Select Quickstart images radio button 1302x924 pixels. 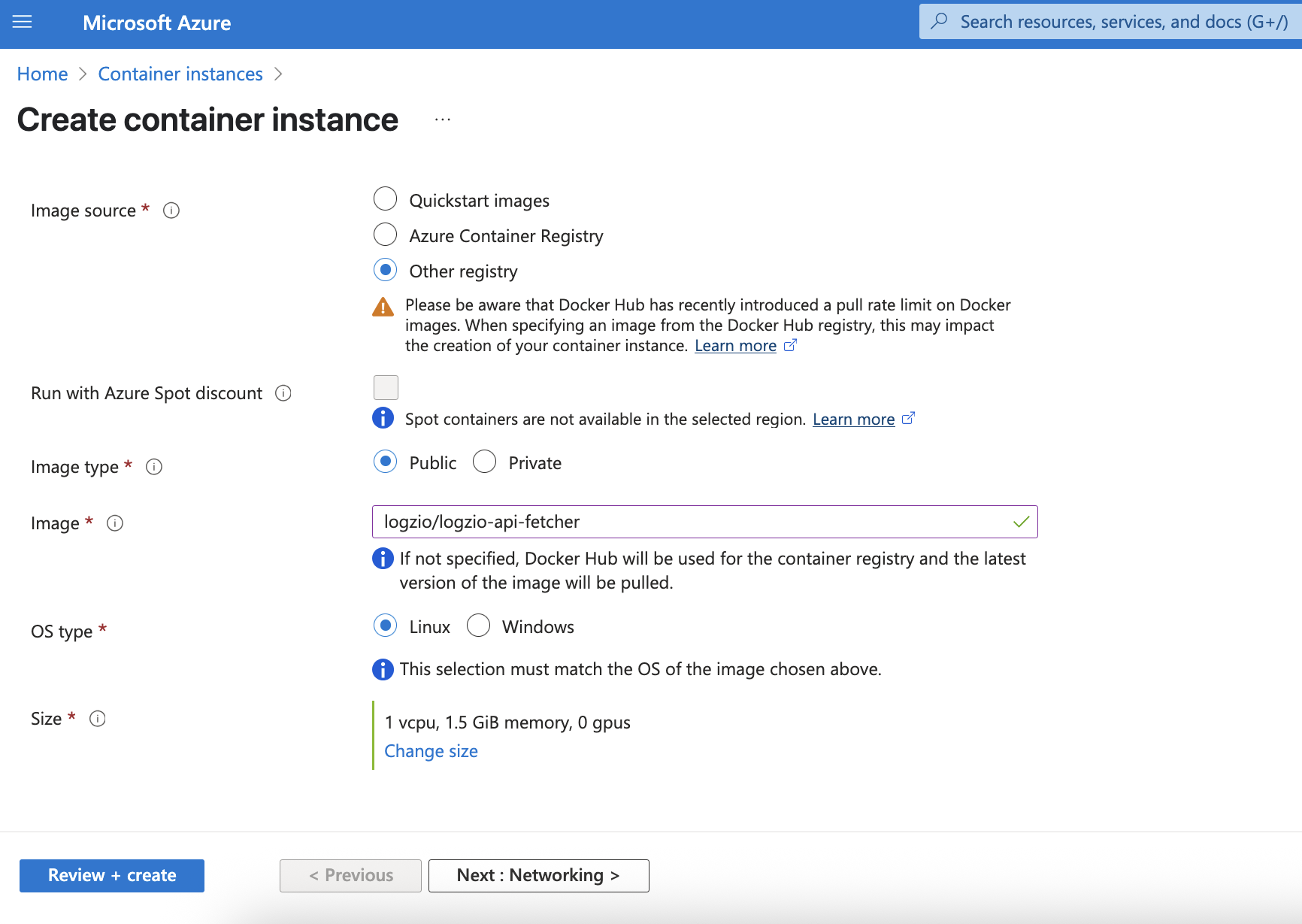pos(386,199)
